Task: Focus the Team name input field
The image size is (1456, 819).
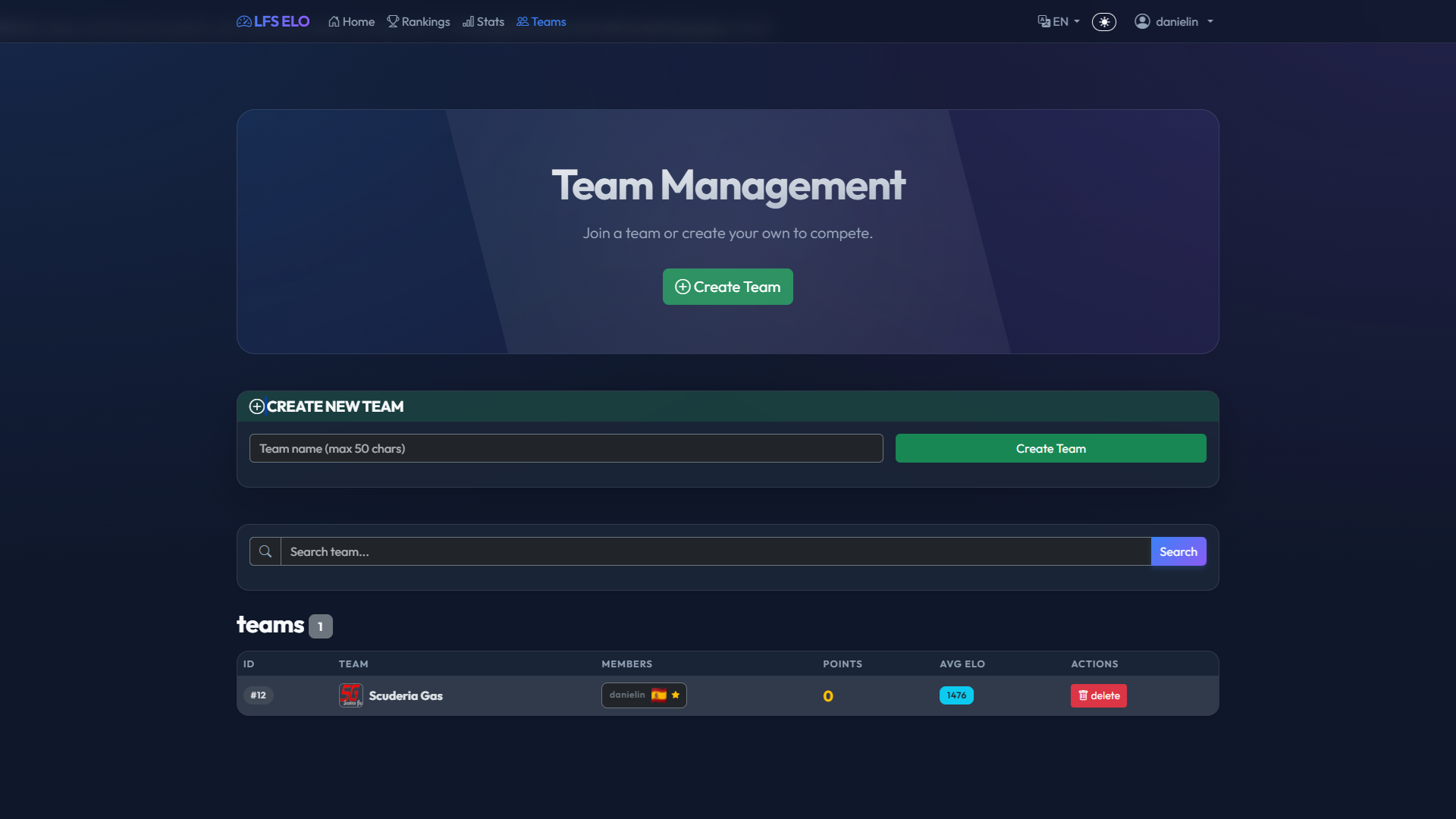Action: [x=566, y=448]
